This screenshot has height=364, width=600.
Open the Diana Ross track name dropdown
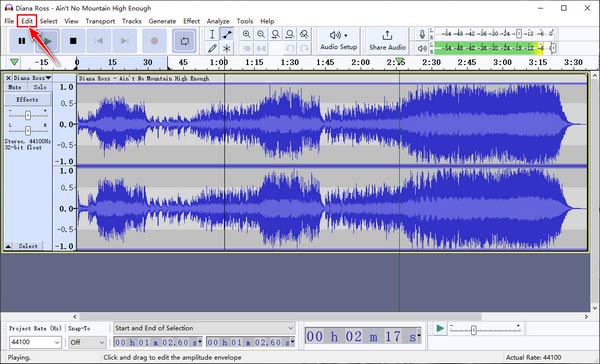tap(32, 78)
